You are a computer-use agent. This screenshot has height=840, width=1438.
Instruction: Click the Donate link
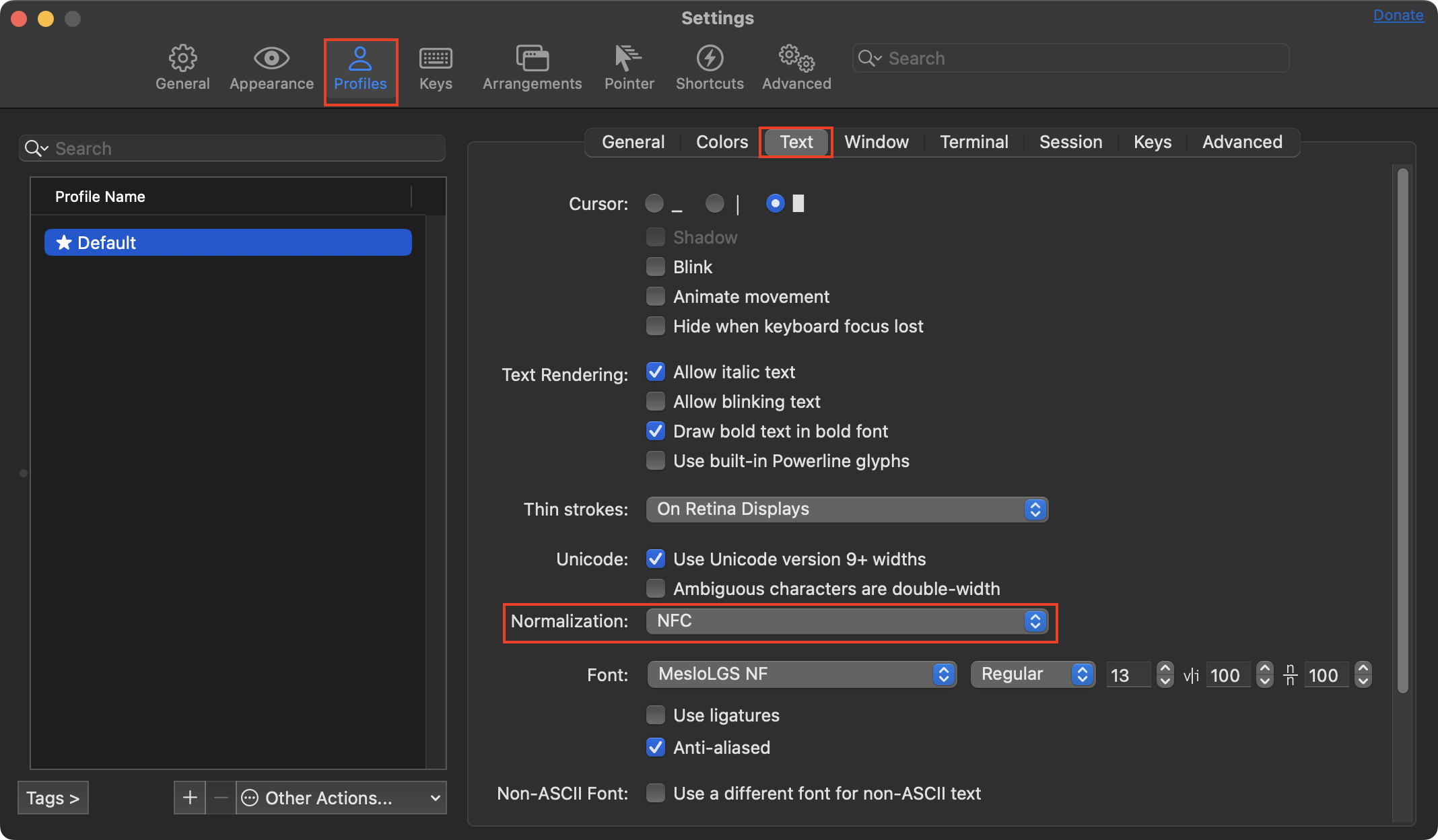tap(1398, 15)
